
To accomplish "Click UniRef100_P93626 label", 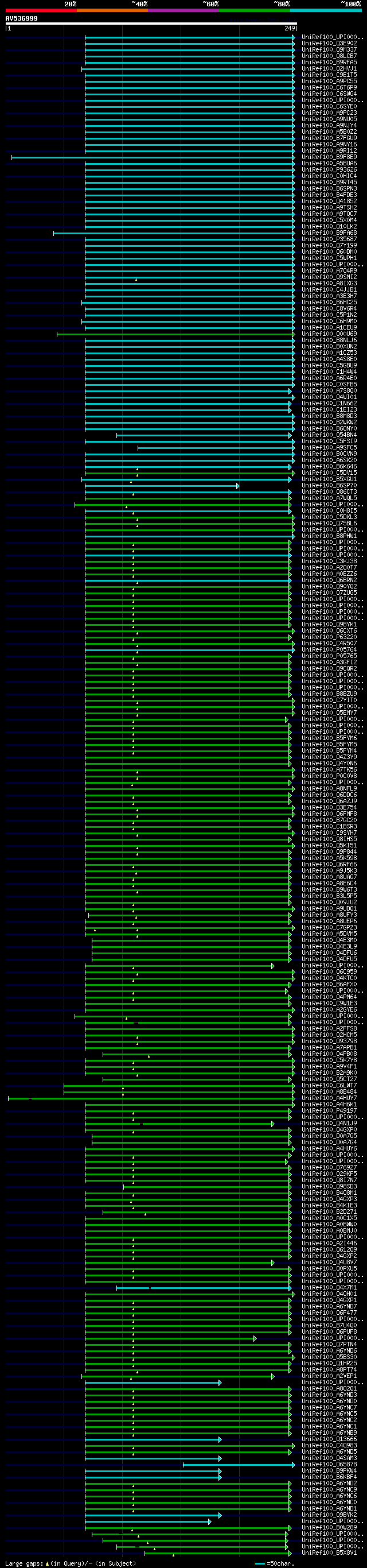I will [329, 170].
